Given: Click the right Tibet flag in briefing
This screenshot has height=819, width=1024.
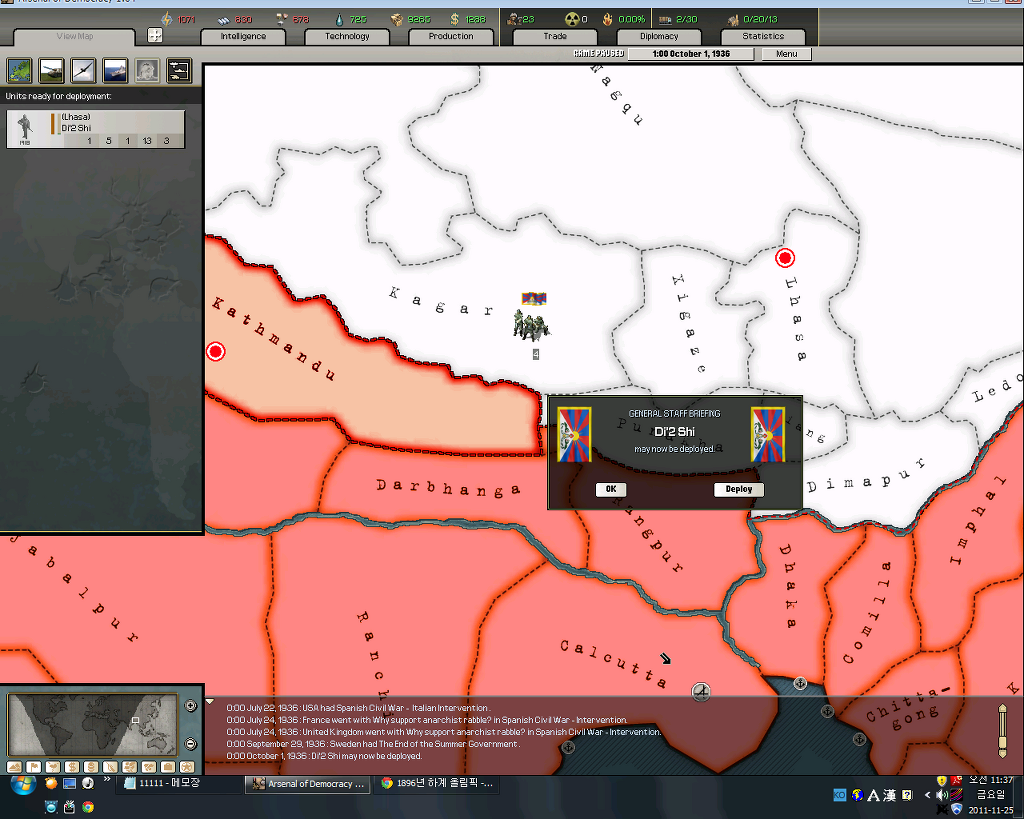Looking at the screenshot, I should (x=768, y=435).
